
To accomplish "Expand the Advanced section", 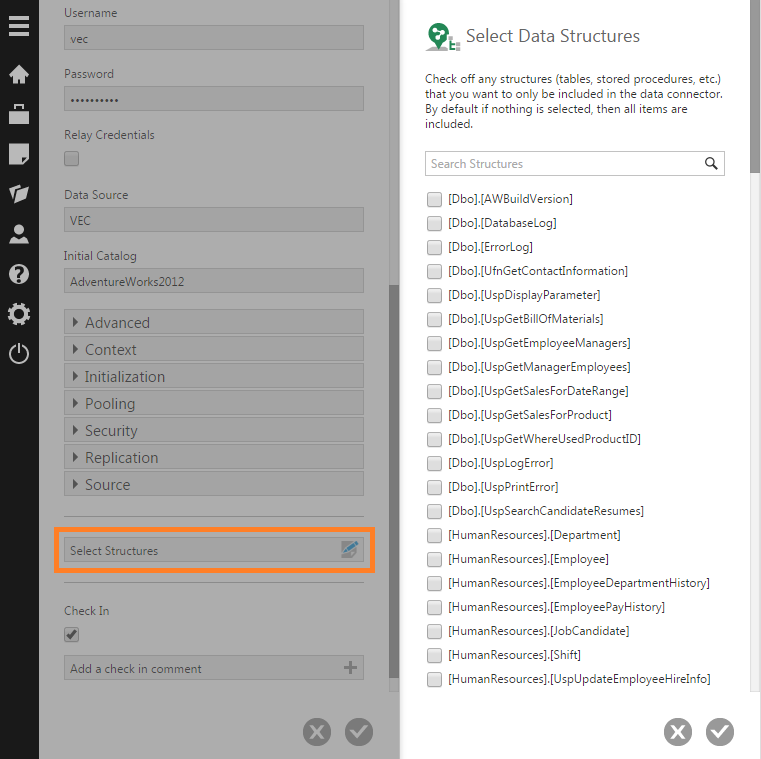I will click(x=214, y=322).
